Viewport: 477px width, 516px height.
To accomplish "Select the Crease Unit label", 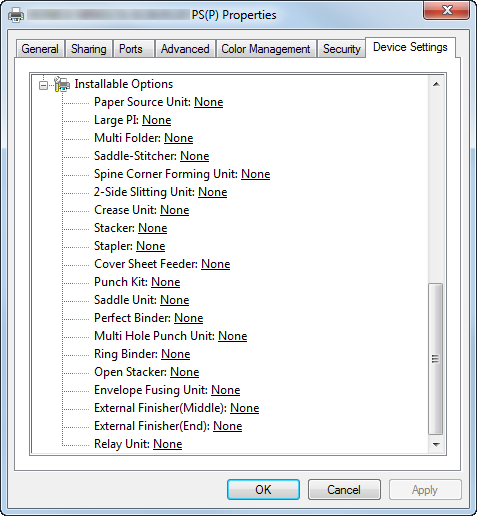I will 126,210.
